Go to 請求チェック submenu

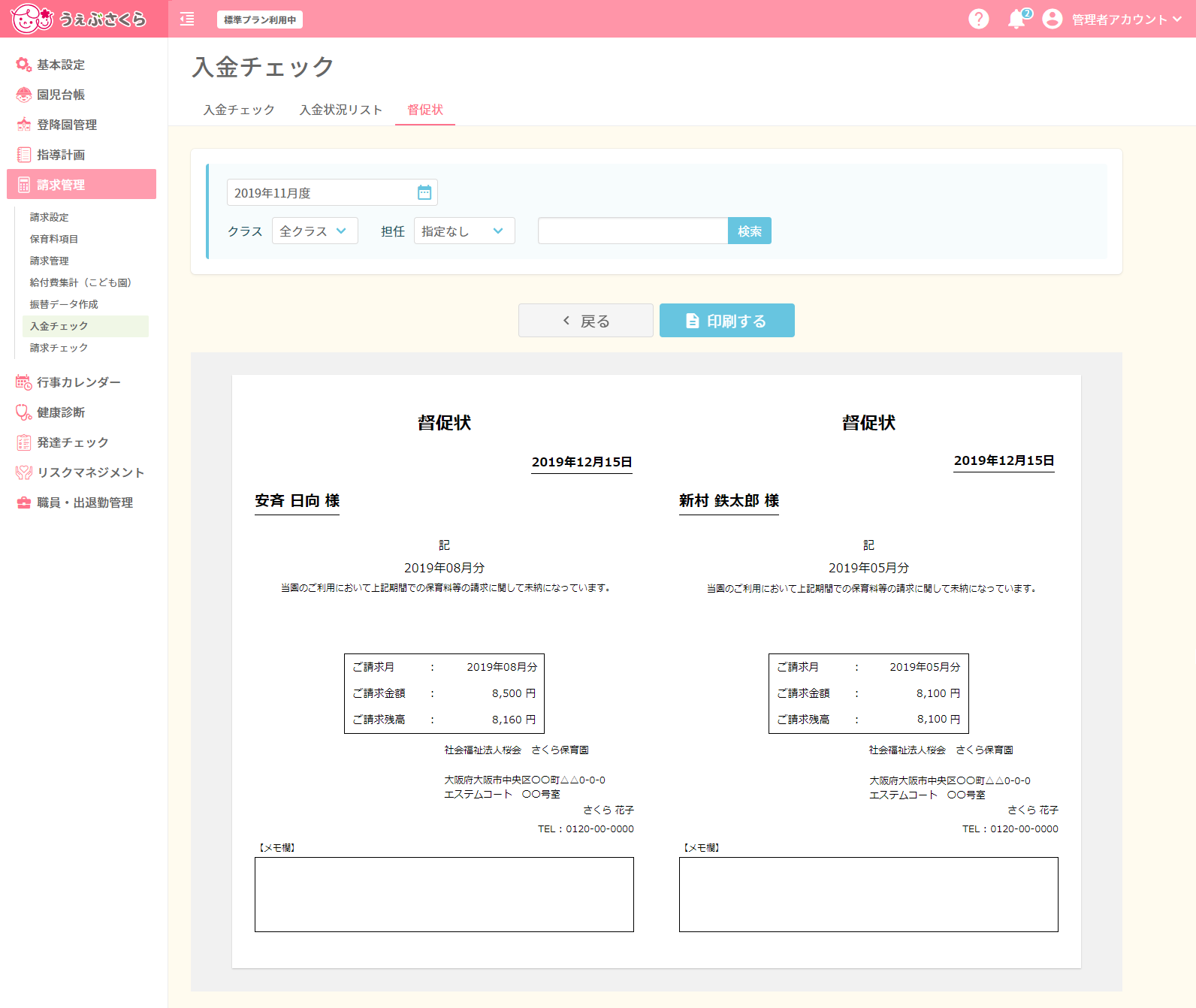(x=86, y=348)
